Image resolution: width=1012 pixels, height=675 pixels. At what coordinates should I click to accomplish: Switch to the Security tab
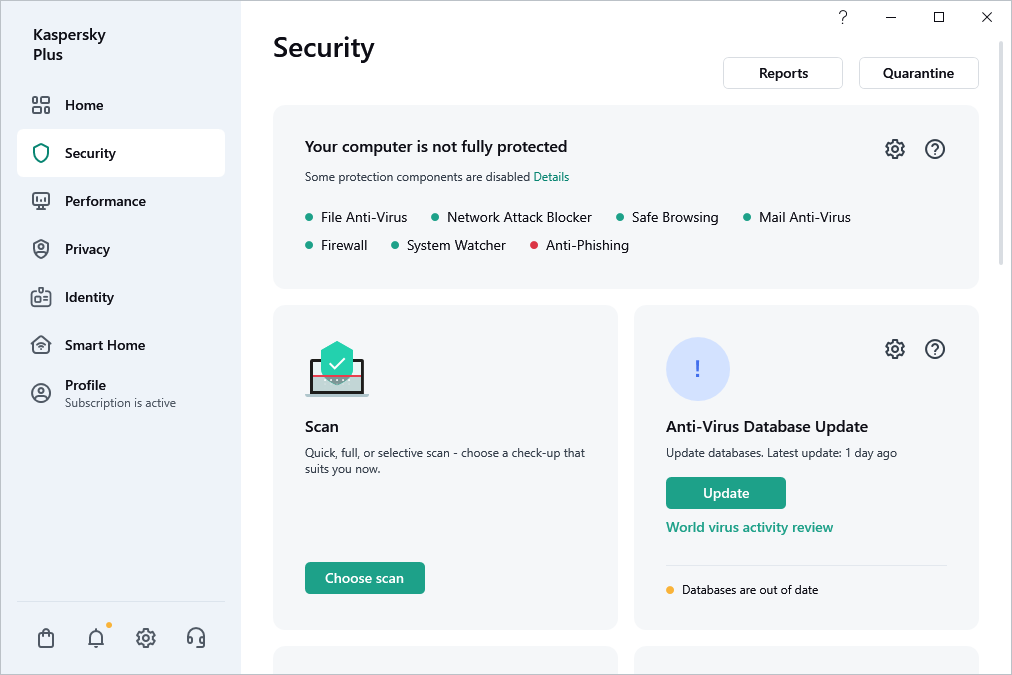[92, 153]
